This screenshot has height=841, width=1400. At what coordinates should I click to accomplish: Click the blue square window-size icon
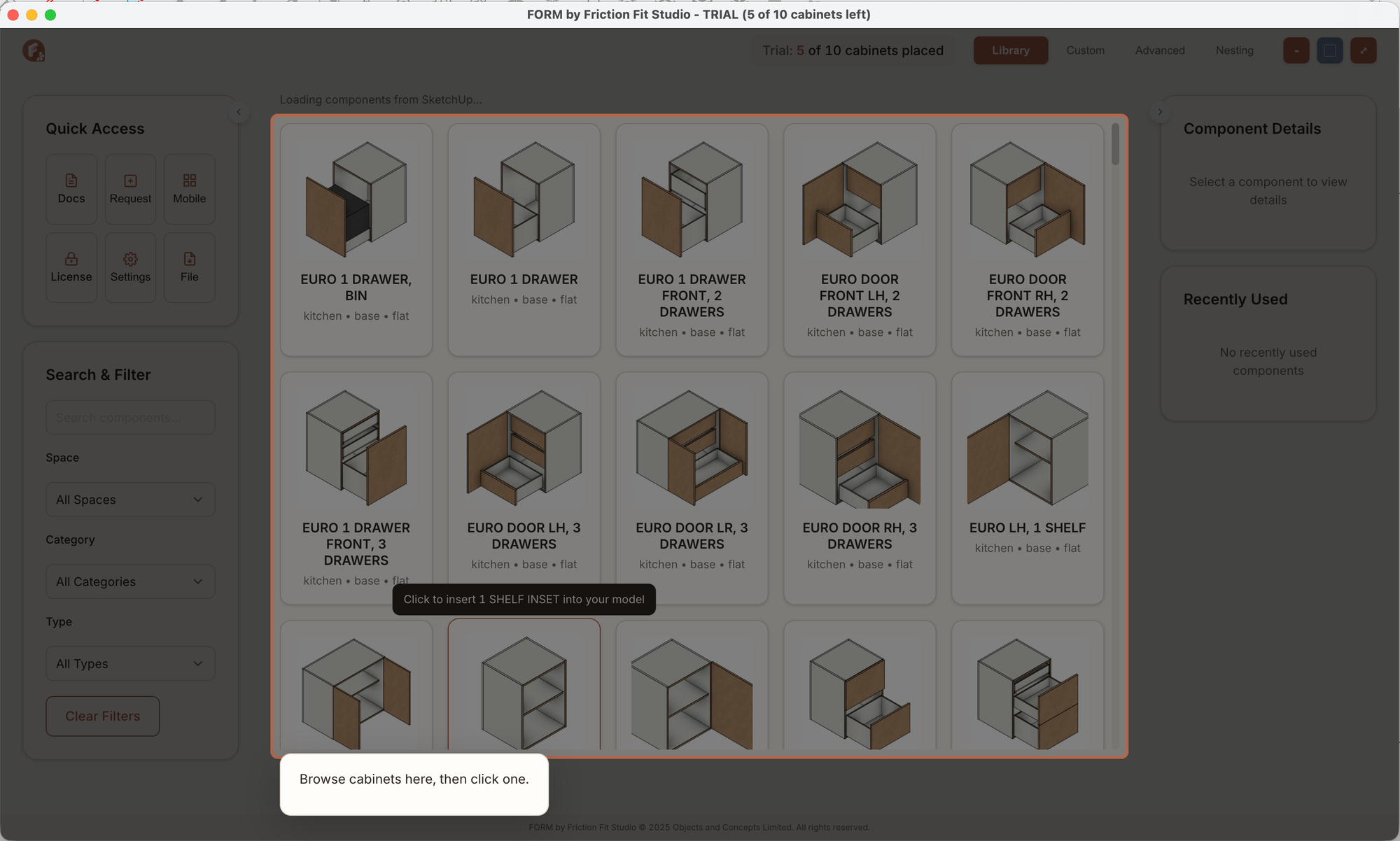coord(1329,50)
